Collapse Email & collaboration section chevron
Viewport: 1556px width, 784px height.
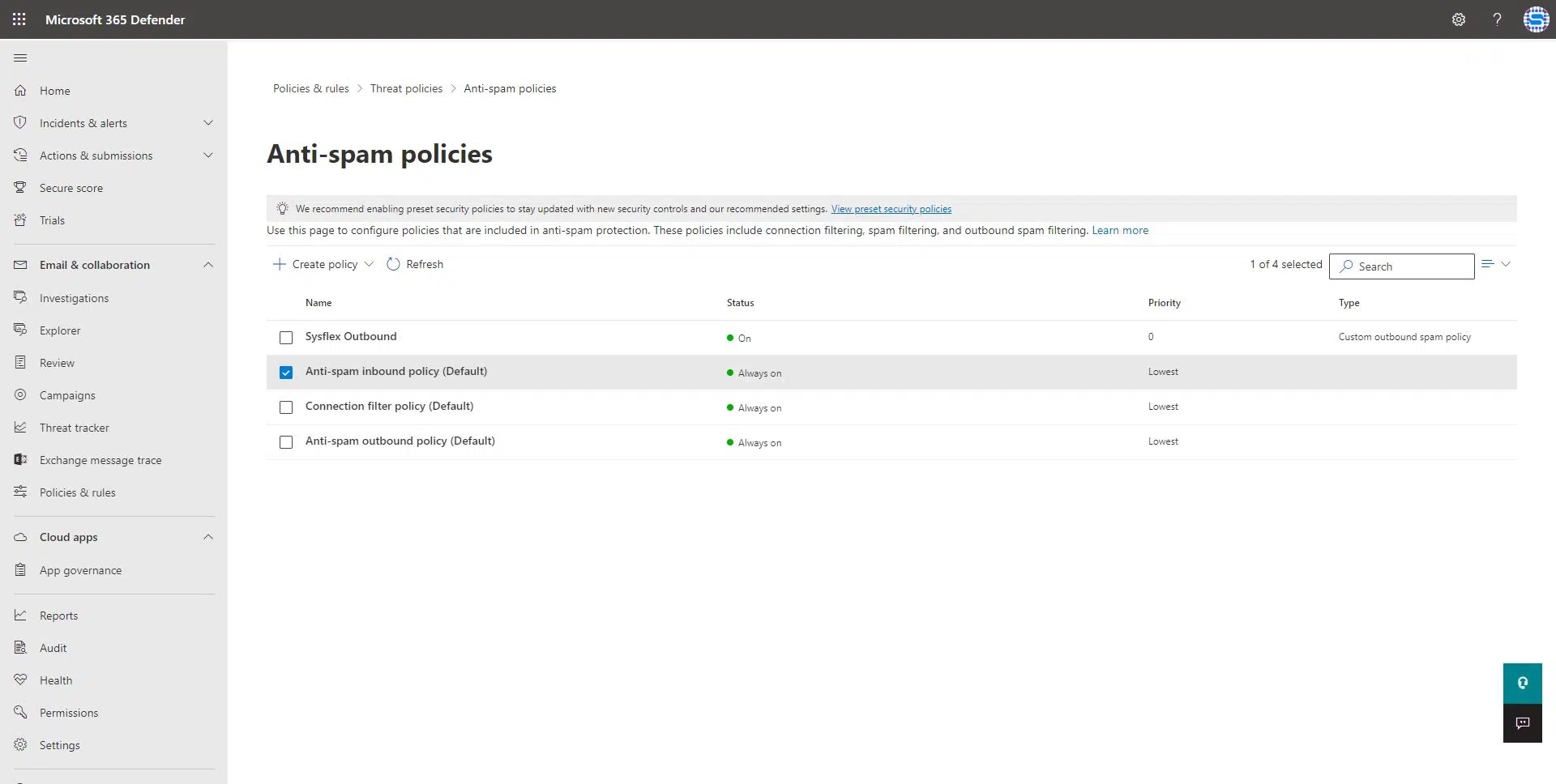coord(208,265)
